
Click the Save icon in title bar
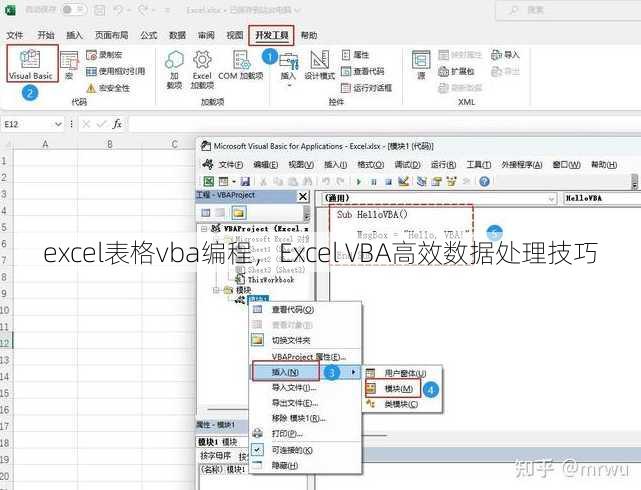point(99,9)
